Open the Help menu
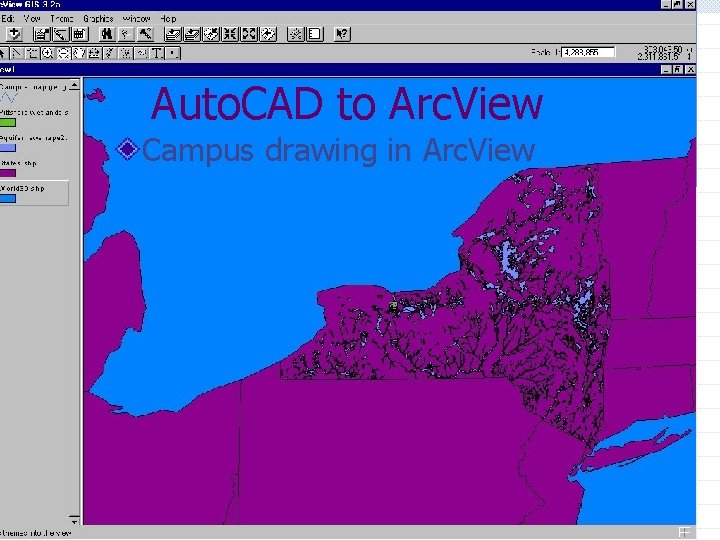Screen dimensions: 720x540 pyautogui.click(x=168, y=19)
